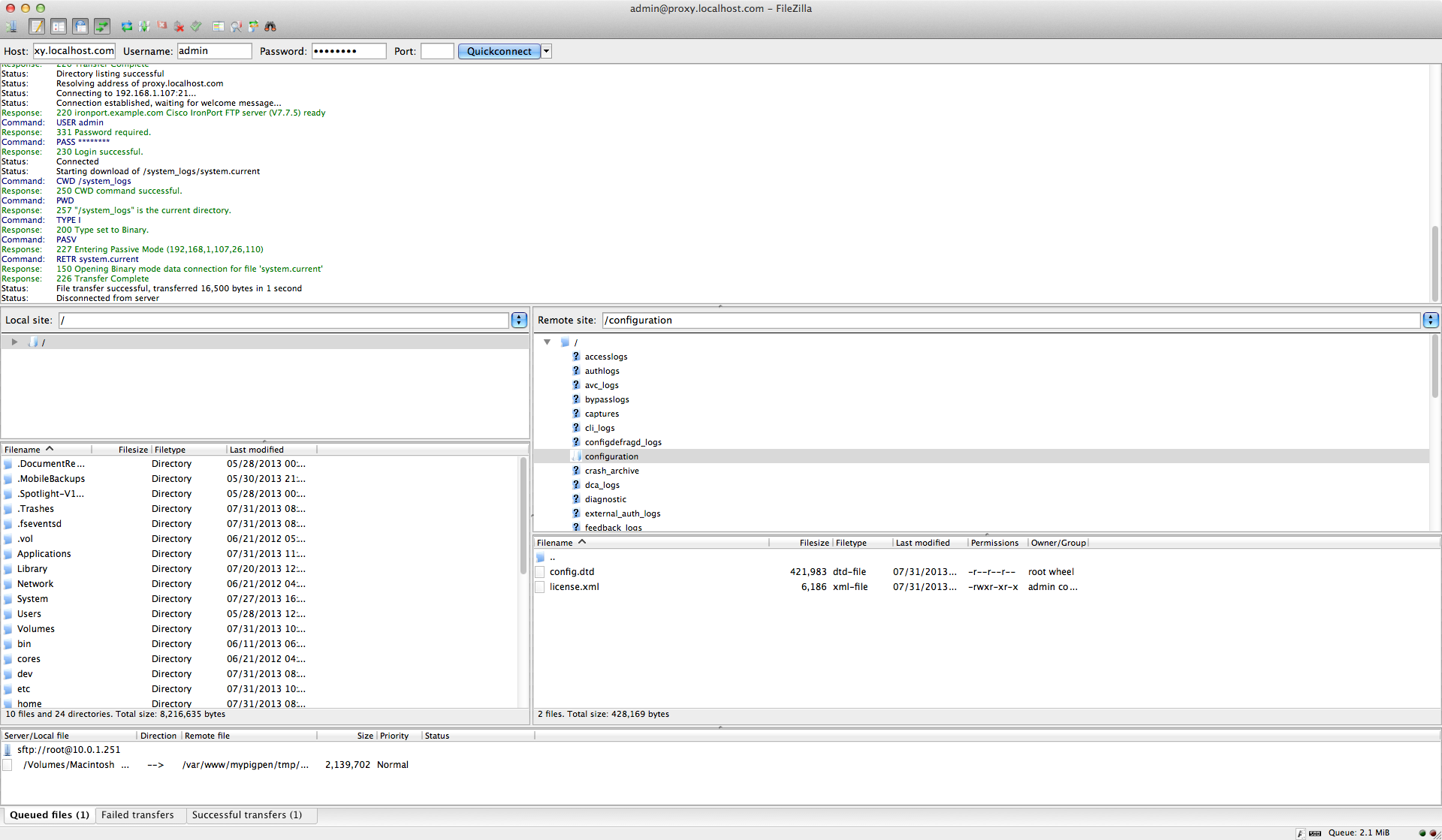The height and width of the screenshot is (840, 1442).
Task: Sort the queue by Status column
Action: [478, 736]
